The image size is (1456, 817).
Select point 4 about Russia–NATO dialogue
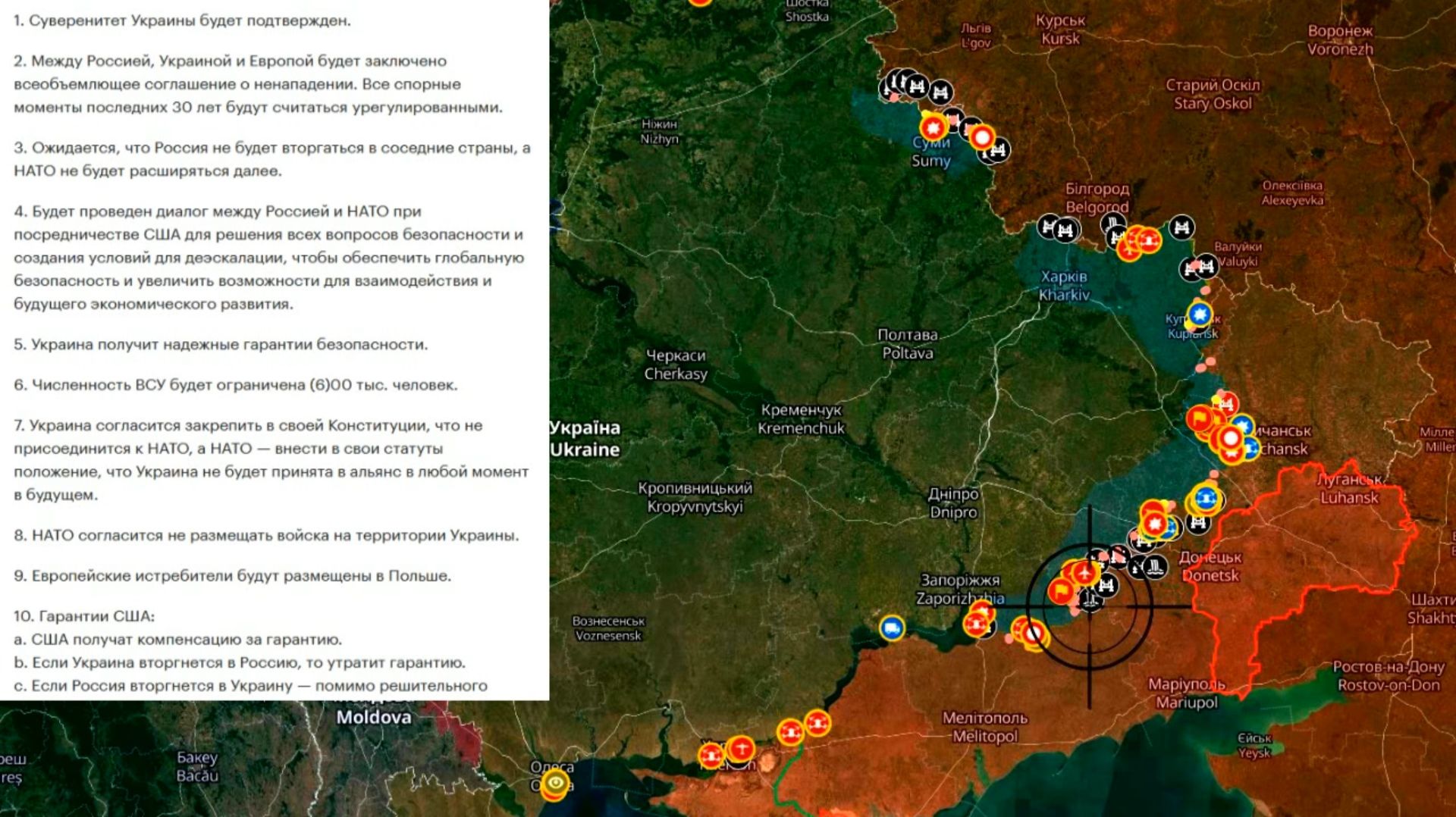coord(269,258)
